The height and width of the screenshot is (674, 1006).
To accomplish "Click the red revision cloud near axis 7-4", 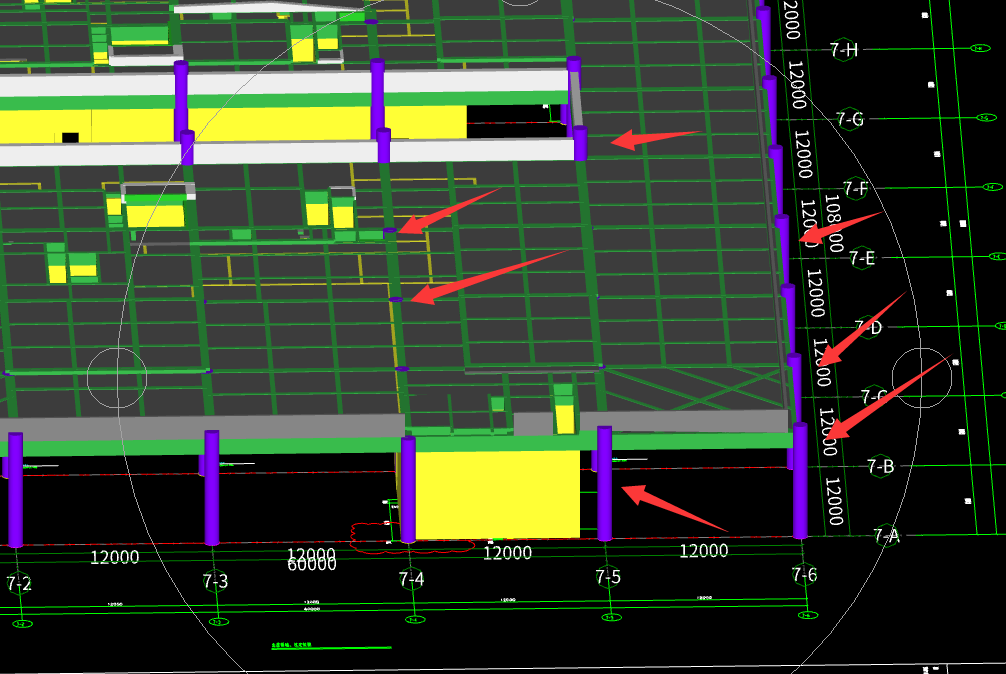I will tap(412, 537).
